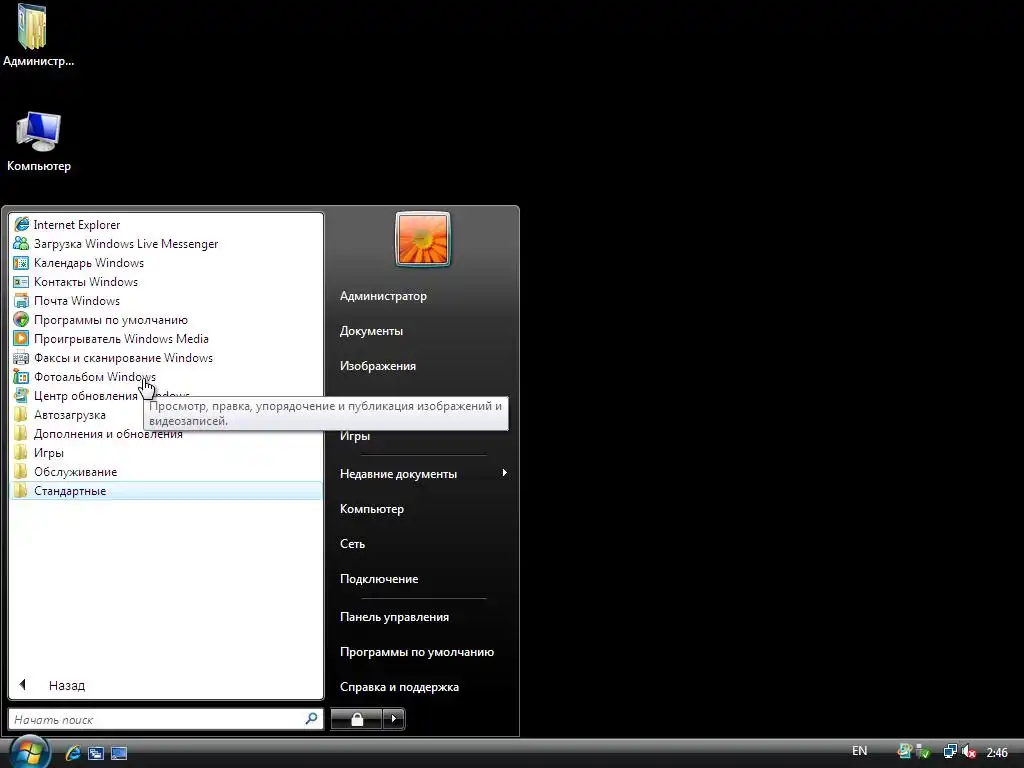This screenshot has height=768, width=1024.
Task: Expand the Автозагрузка folder
Action: tap(69, 415)
